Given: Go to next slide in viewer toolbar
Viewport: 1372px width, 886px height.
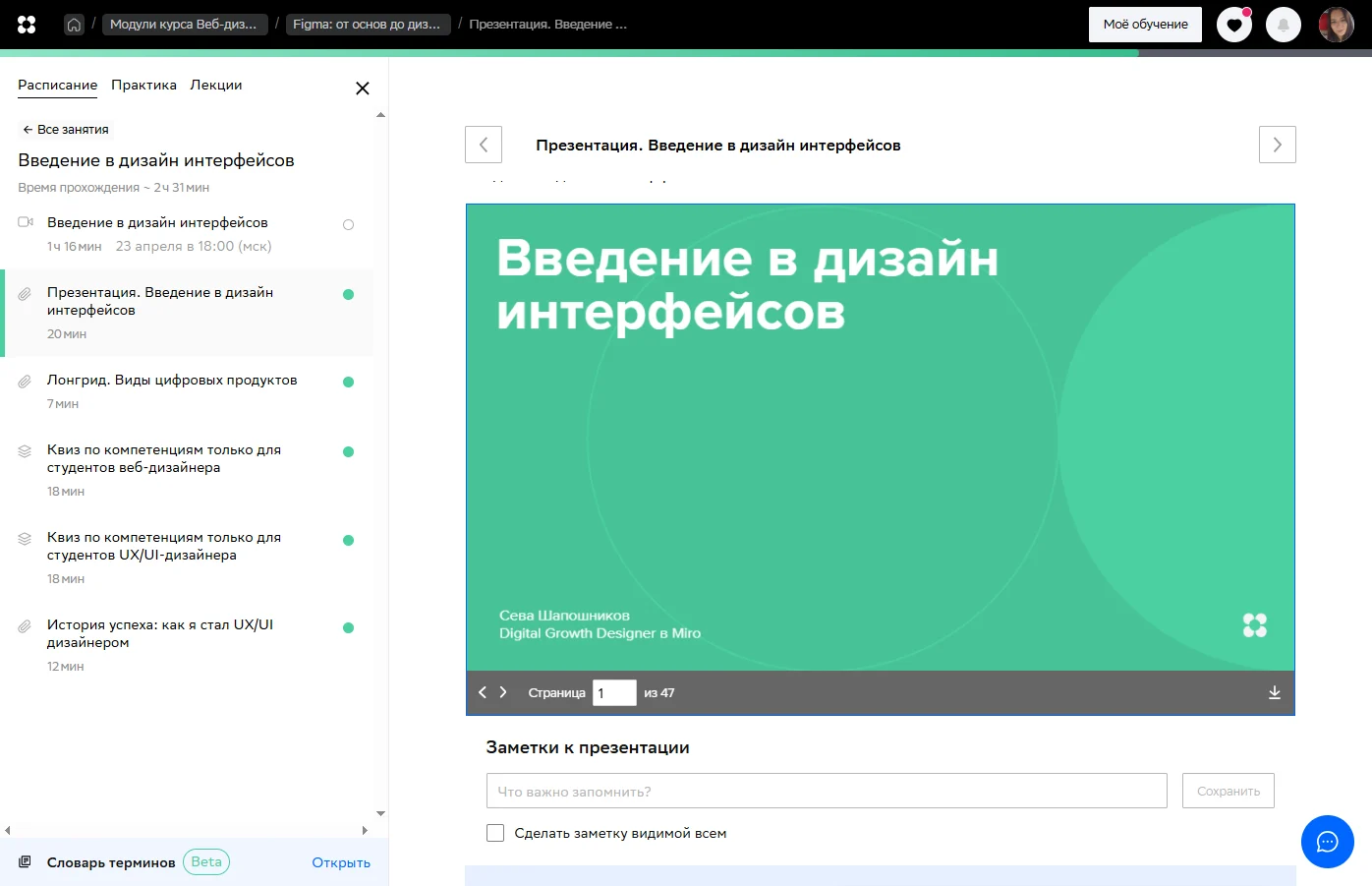Looking at the screenshot, I should click(x=503, y=692).
